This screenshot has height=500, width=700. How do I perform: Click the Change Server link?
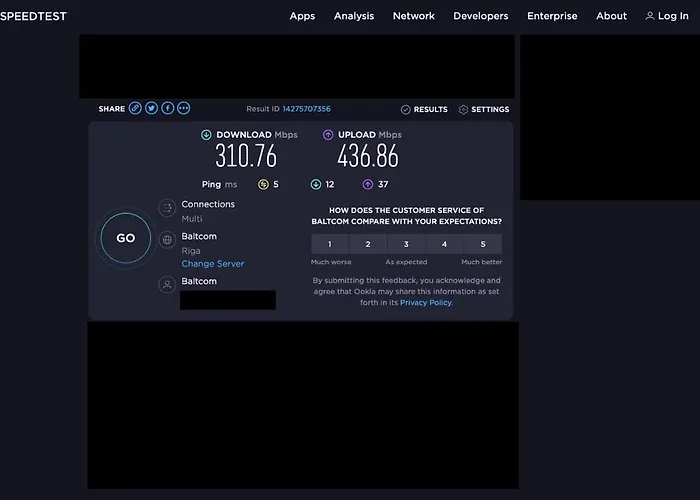(x=212, y=264)
